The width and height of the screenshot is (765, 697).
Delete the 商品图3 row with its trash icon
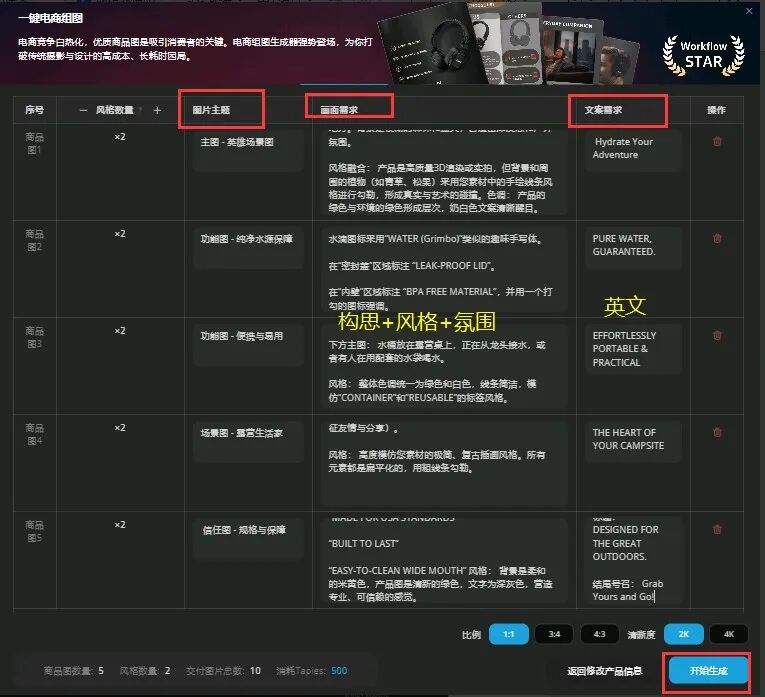coord(717,336)
